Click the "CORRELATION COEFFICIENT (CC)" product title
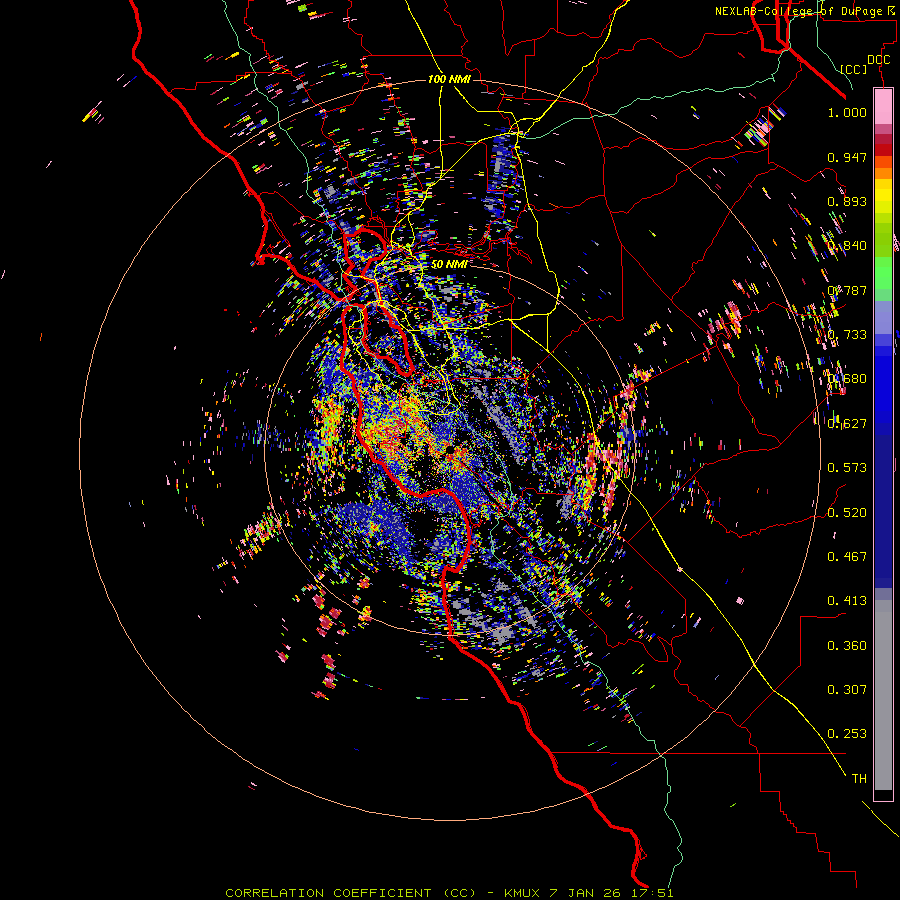Viewport: 900px width, 900px height. [x=350, y=893]
